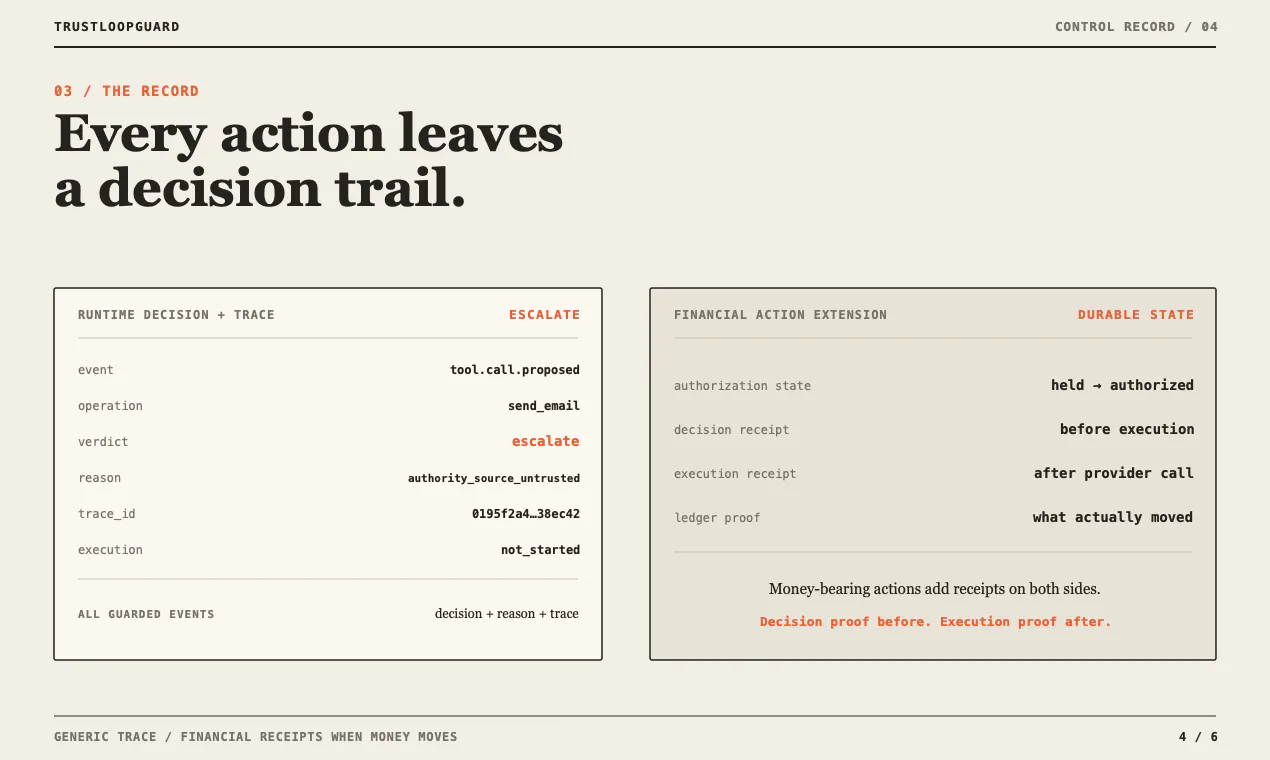The height and width of the screenshot is (760, 1270).
Task: Select the not_started execution value
Action: click(540, 550)
